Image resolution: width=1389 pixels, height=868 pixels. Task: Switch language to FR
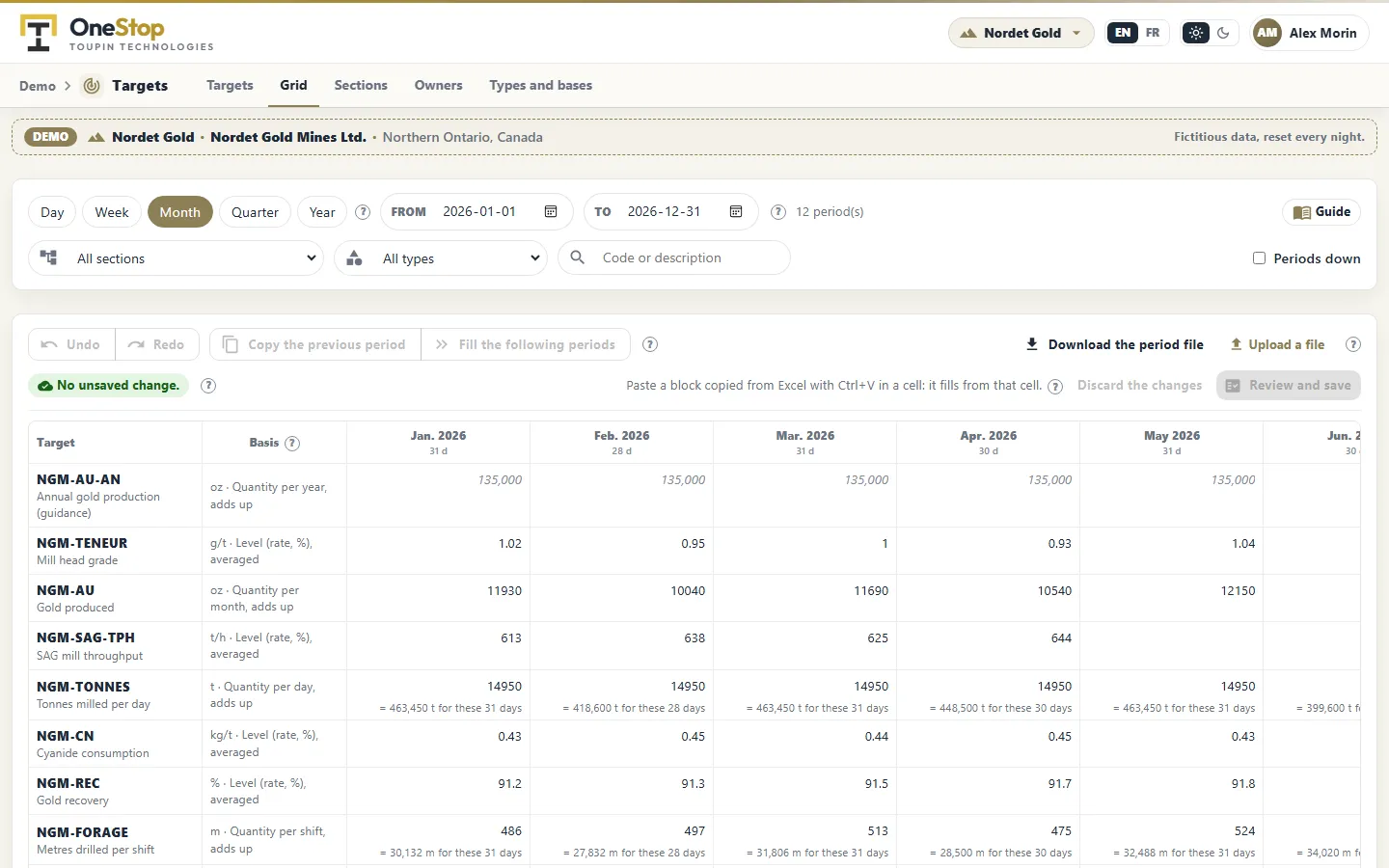click(x=1153, y=33)
